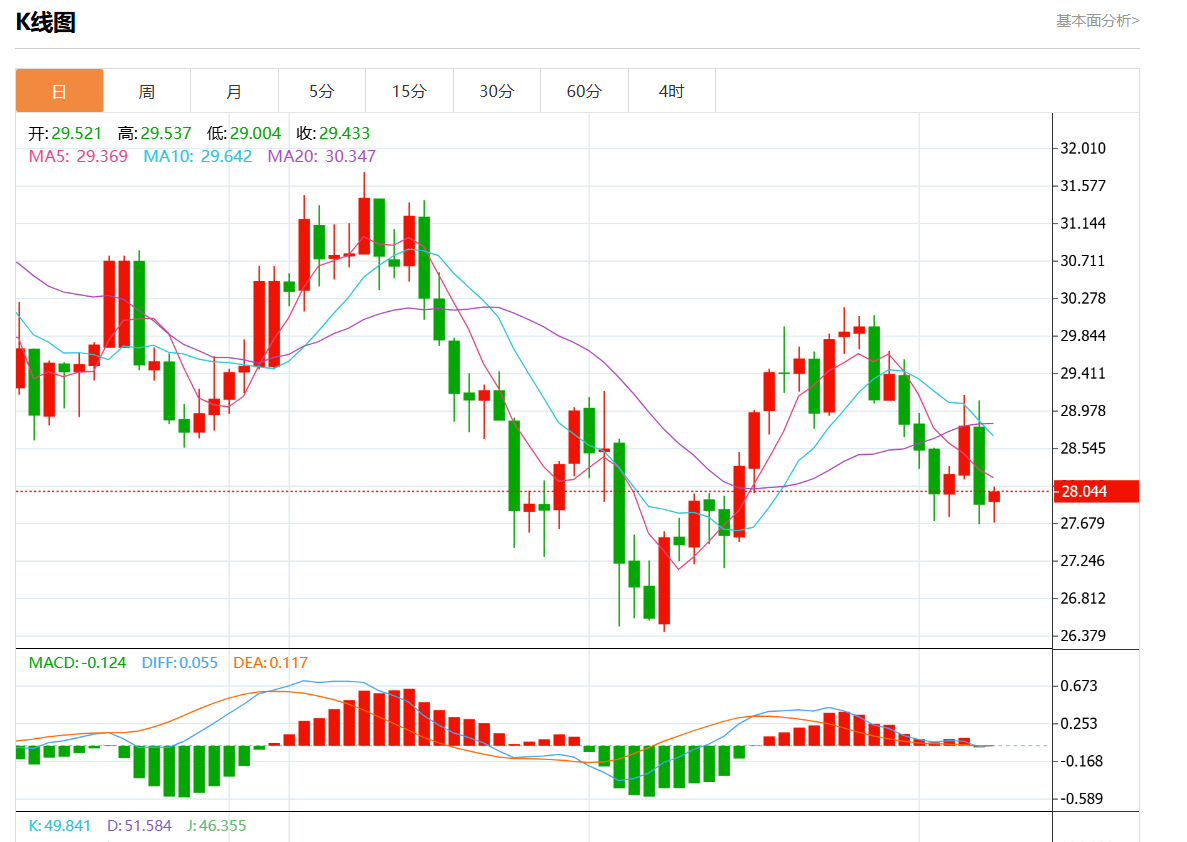Screen dimensions: 1187x842
Task: Click the K线图 heading
Action: (45, 22)
